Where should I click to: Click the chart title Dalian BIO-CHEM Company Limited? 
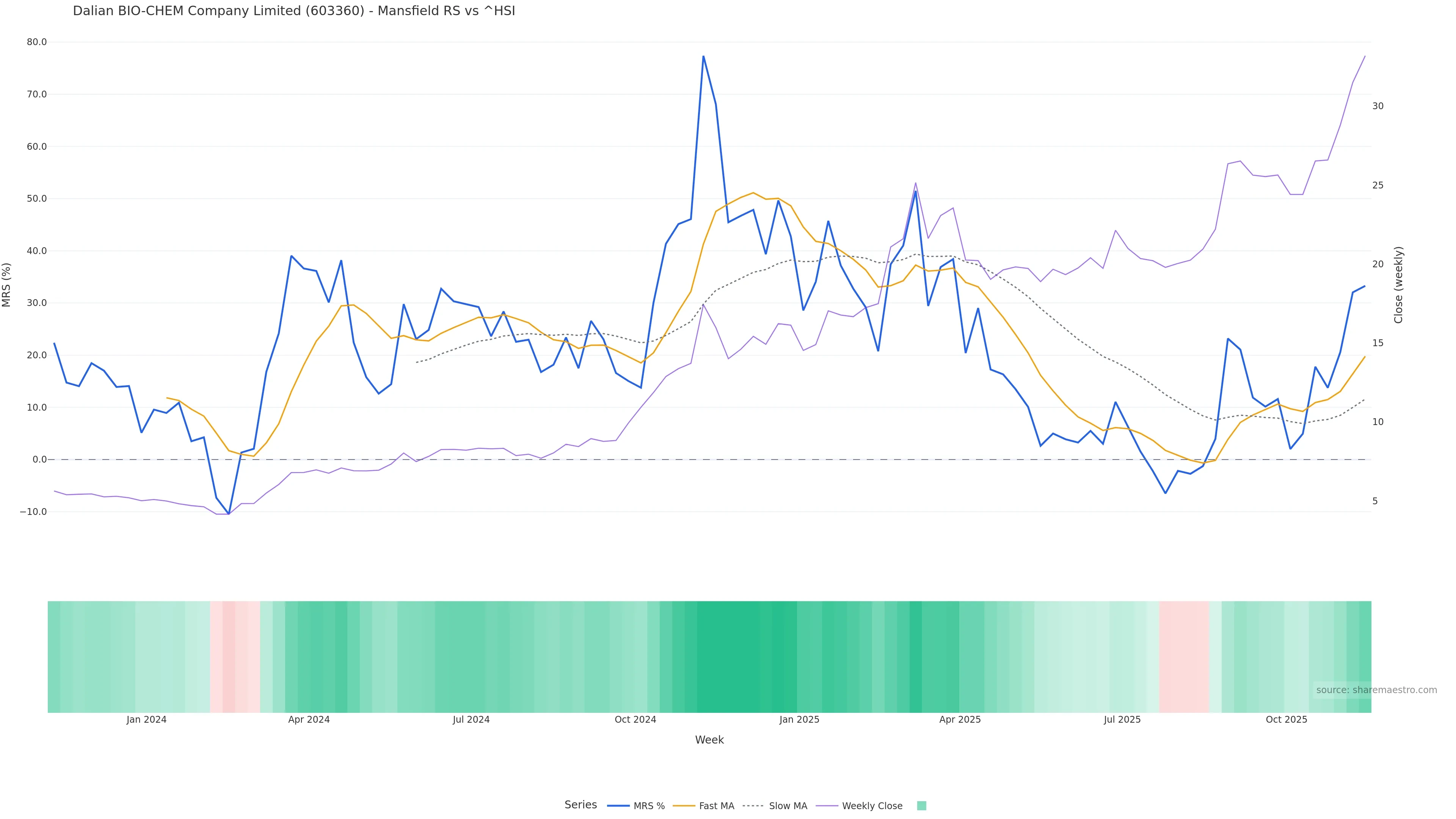click(x=294, y=11)
